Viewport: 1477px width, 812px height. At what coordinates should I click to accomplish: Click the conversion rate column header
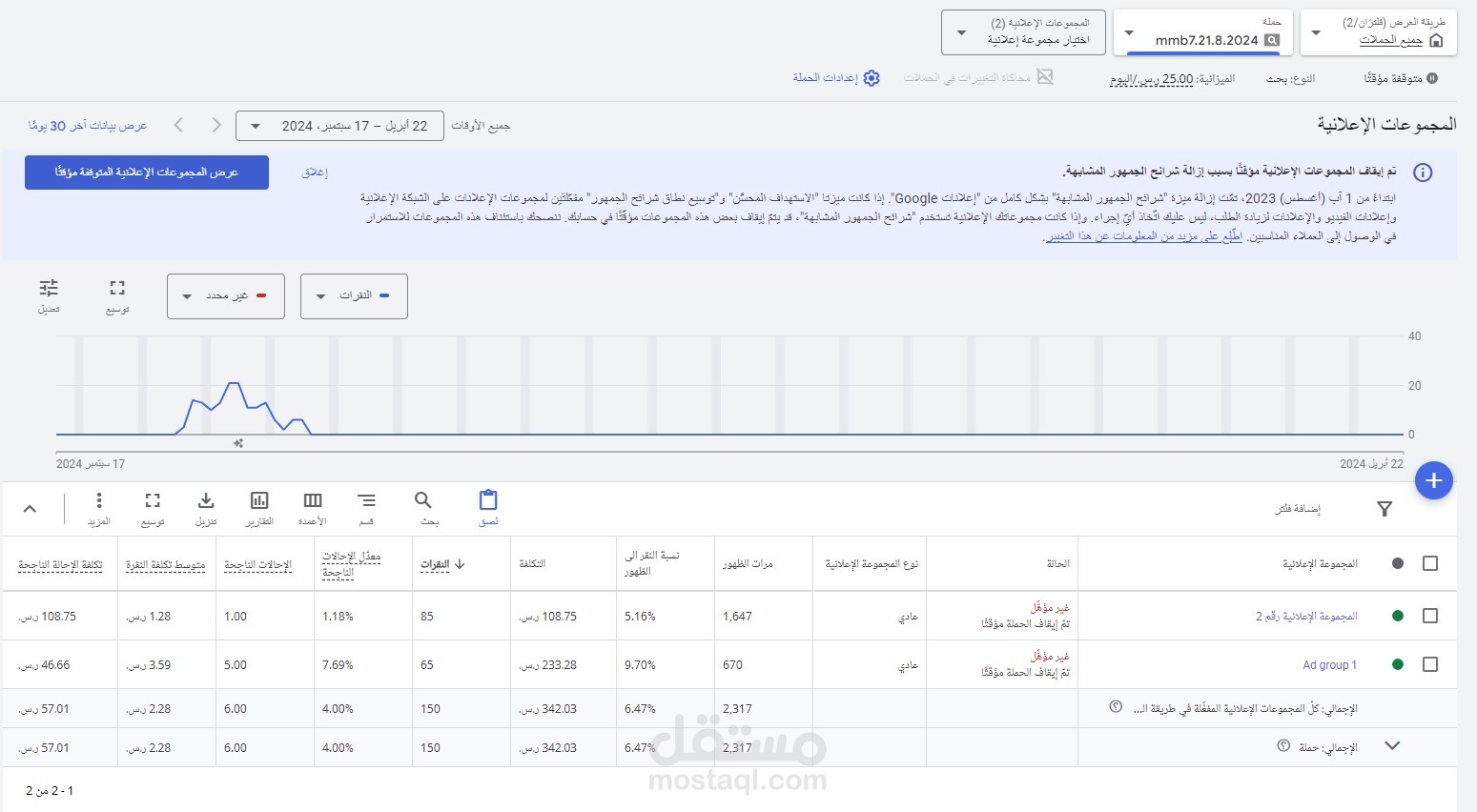(x=352, y=564)
